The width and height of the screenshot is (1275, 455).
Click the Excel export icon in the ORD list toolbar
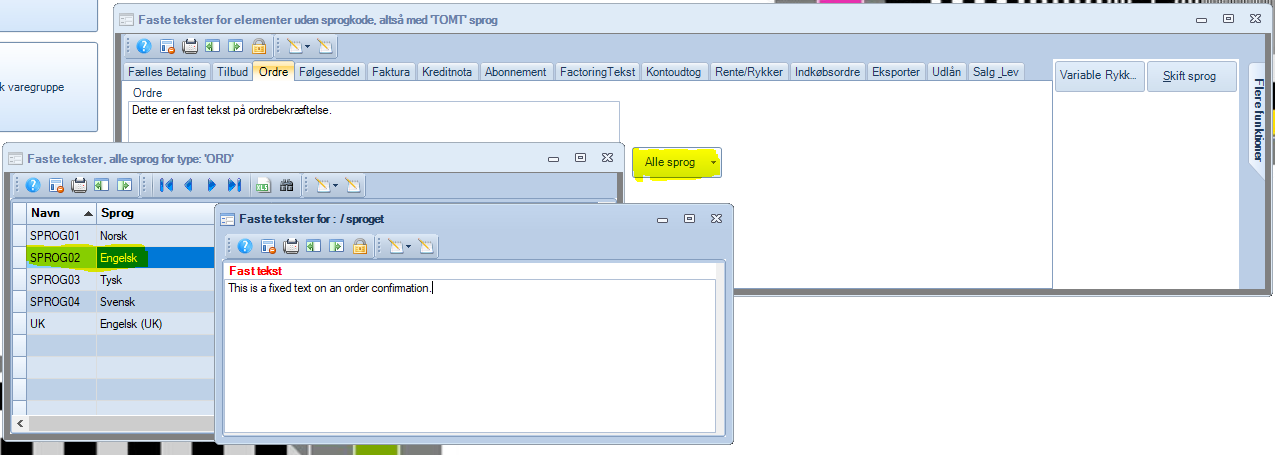pos(263,185)
